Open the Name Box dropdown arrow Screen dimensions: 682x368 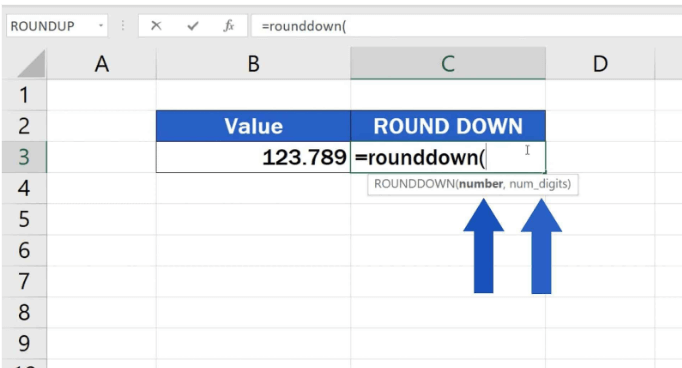100,26
